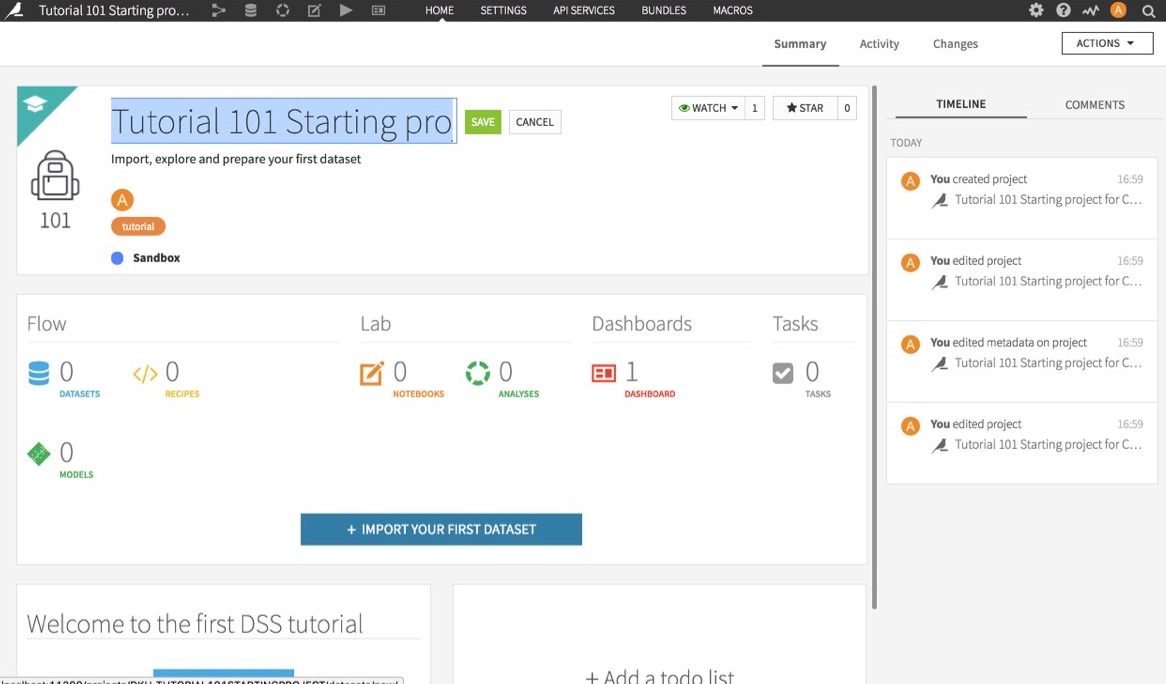
Task: Click the avatar on 'You edited metadata' entry
Action: click(910, 344)
